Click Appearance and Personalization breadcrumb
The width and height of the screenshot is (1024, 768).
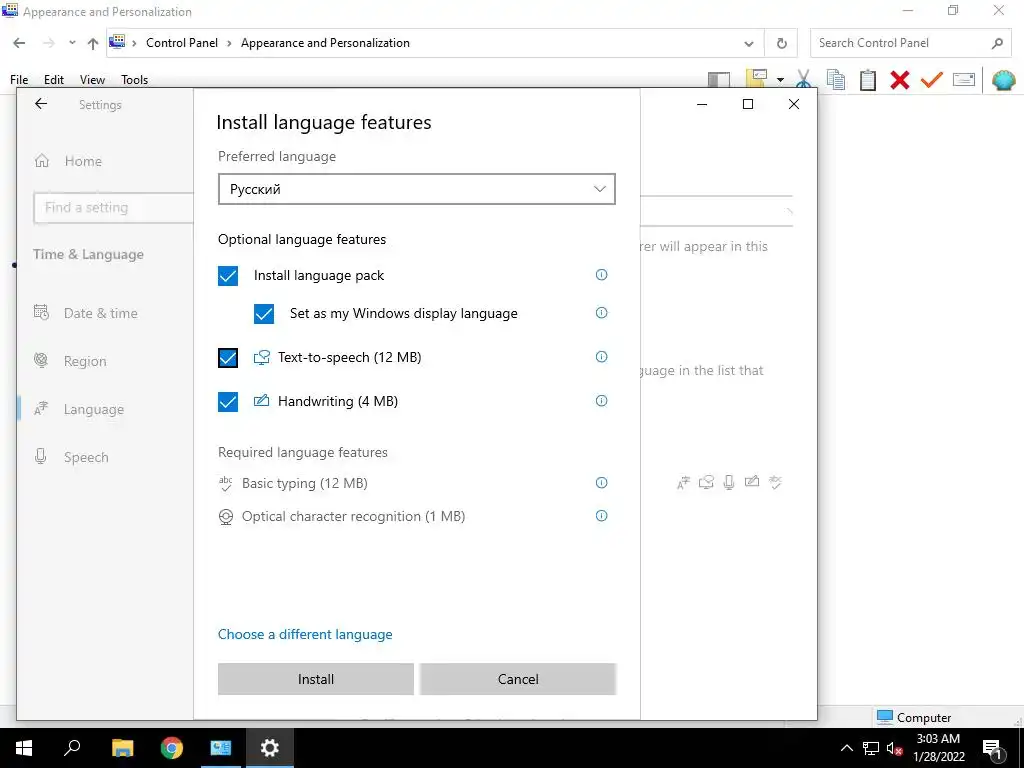tap(325, 43)
